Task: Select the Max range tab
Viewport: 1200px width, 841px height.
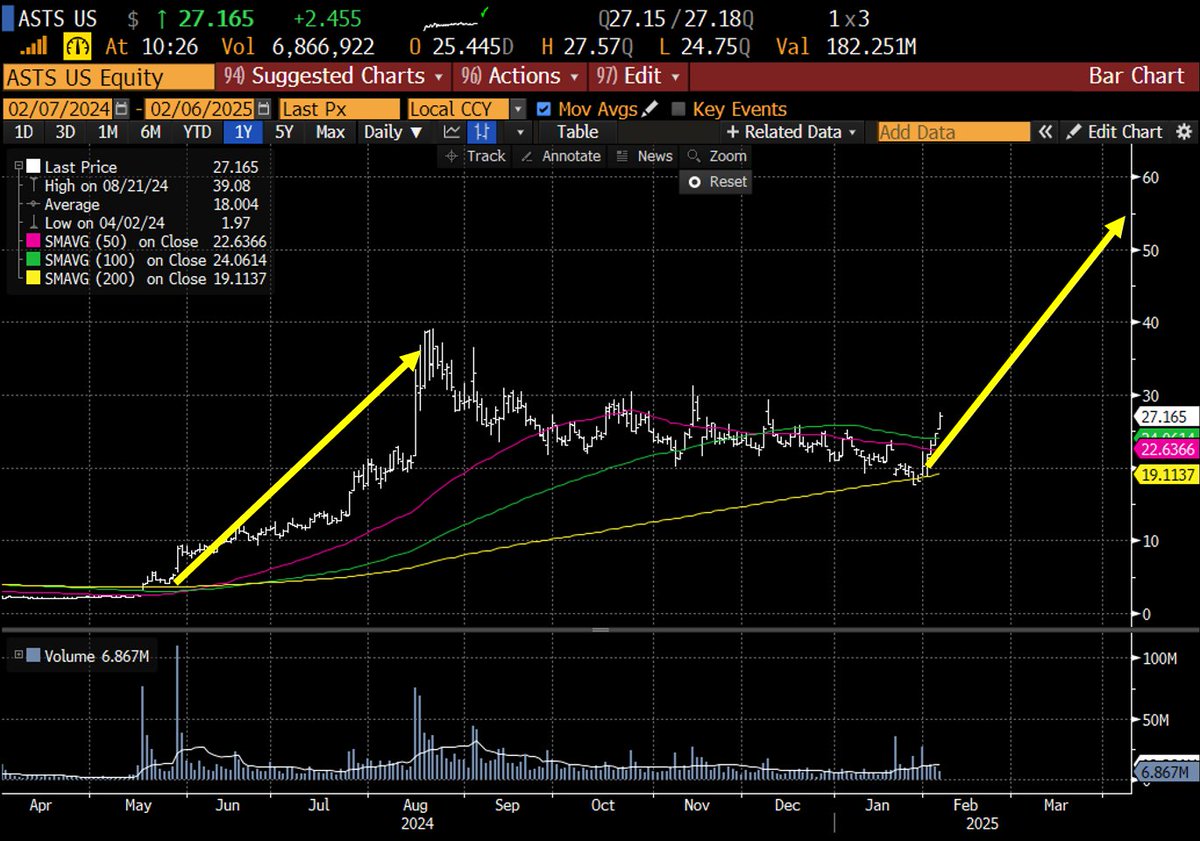Action: (330, 132)
